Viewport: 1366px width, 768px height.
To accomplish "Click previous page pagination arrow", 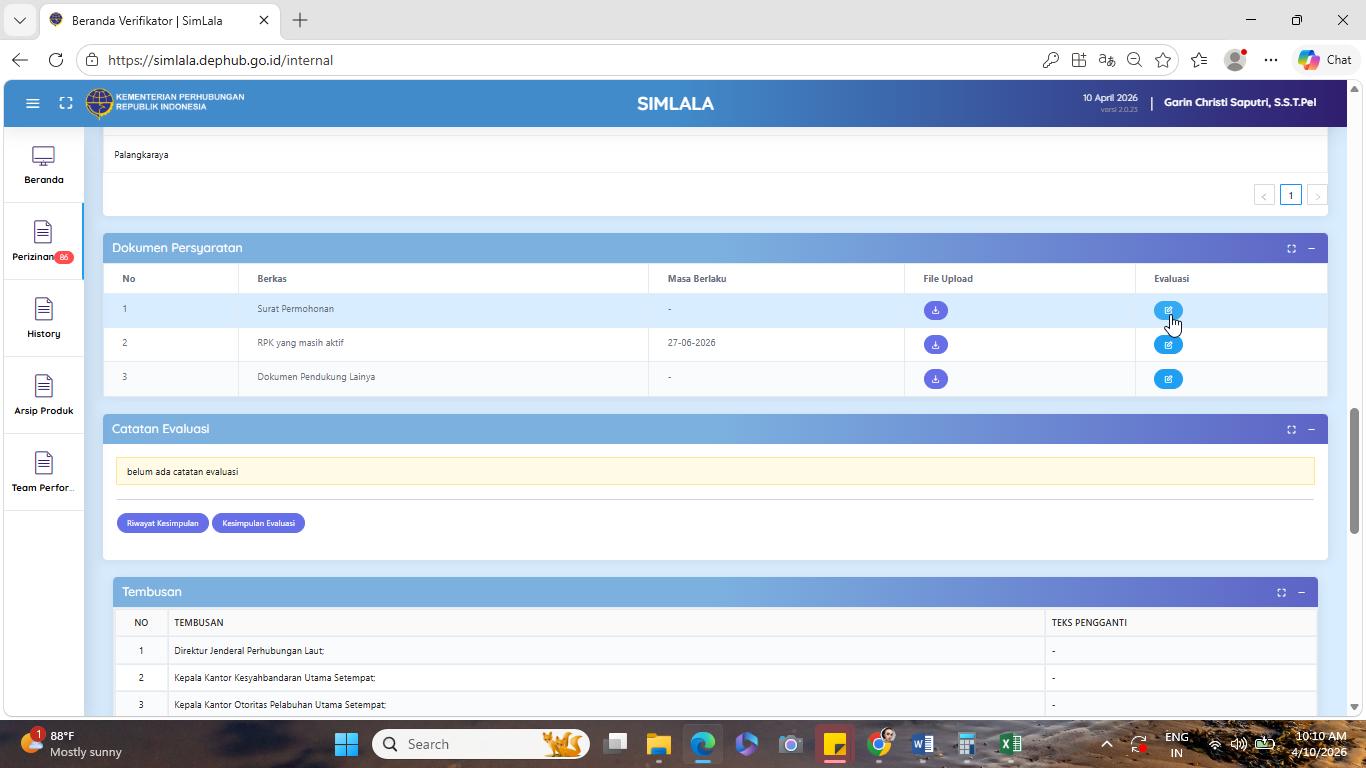I will click(x=1264, y=195).
